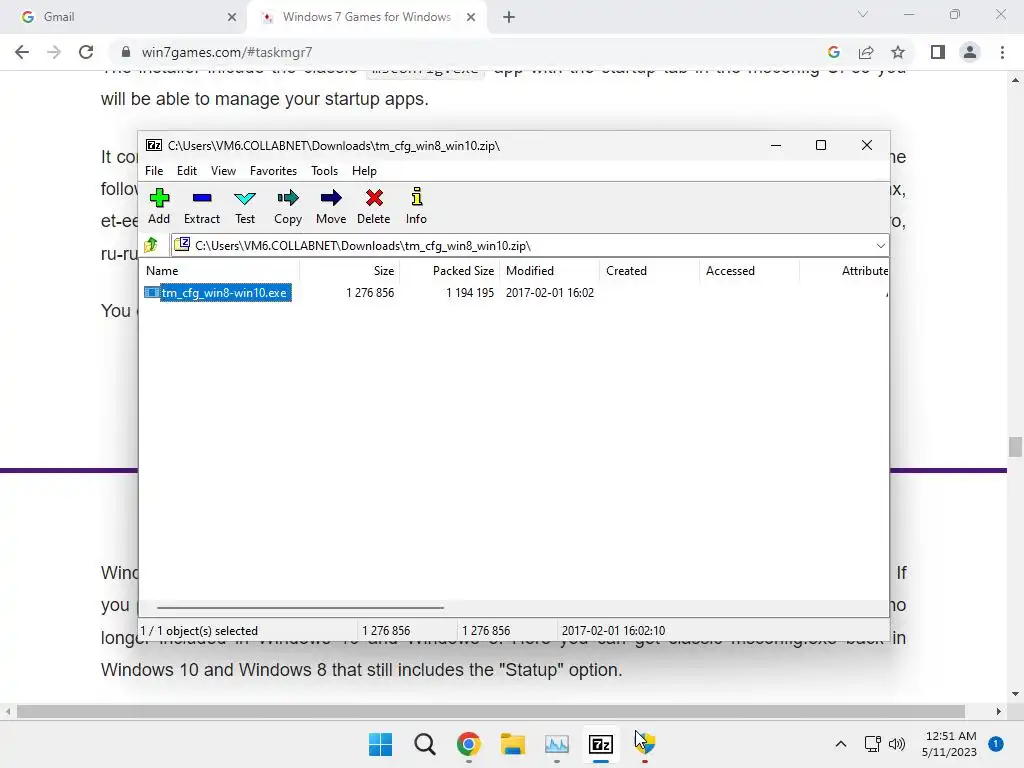This screenshot has height=768, width=1024.
Task: Open the Tools menu
Action: (324, 170)
